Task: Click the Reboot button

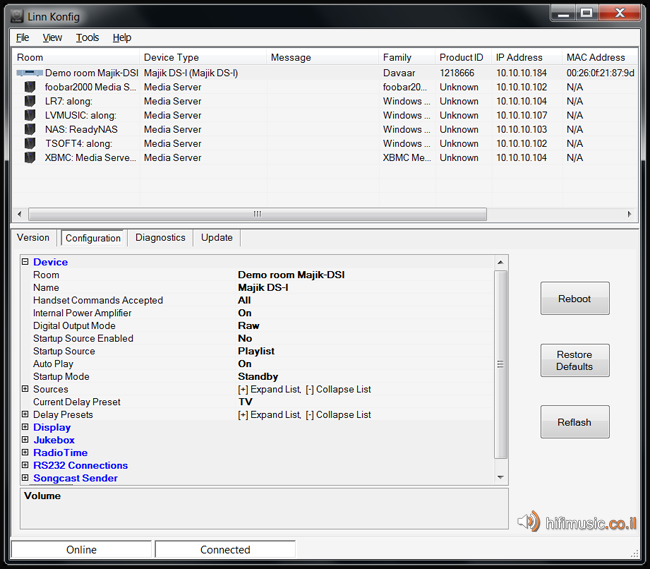Action: click(575, 298)
